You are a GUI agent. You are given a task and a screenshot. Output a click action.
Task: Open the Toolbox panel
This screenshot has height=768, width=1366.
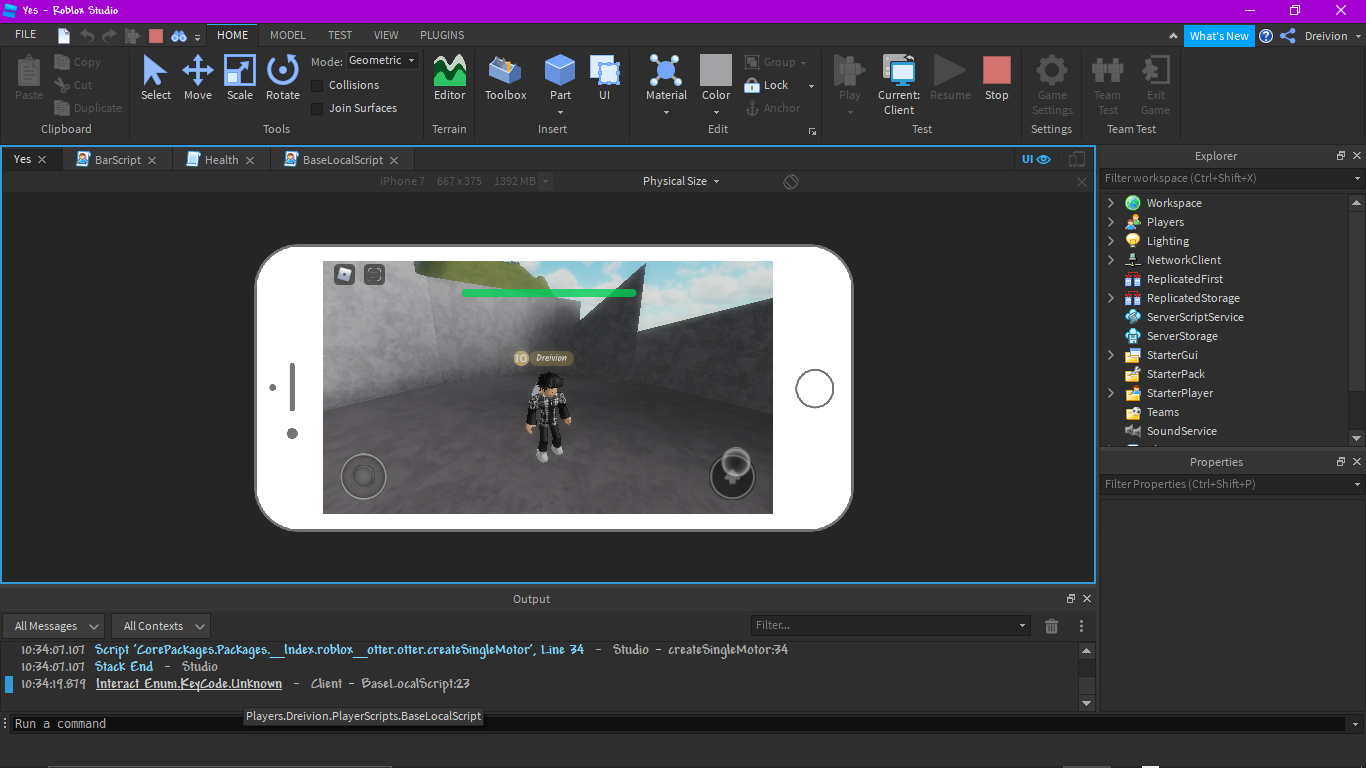505,78
